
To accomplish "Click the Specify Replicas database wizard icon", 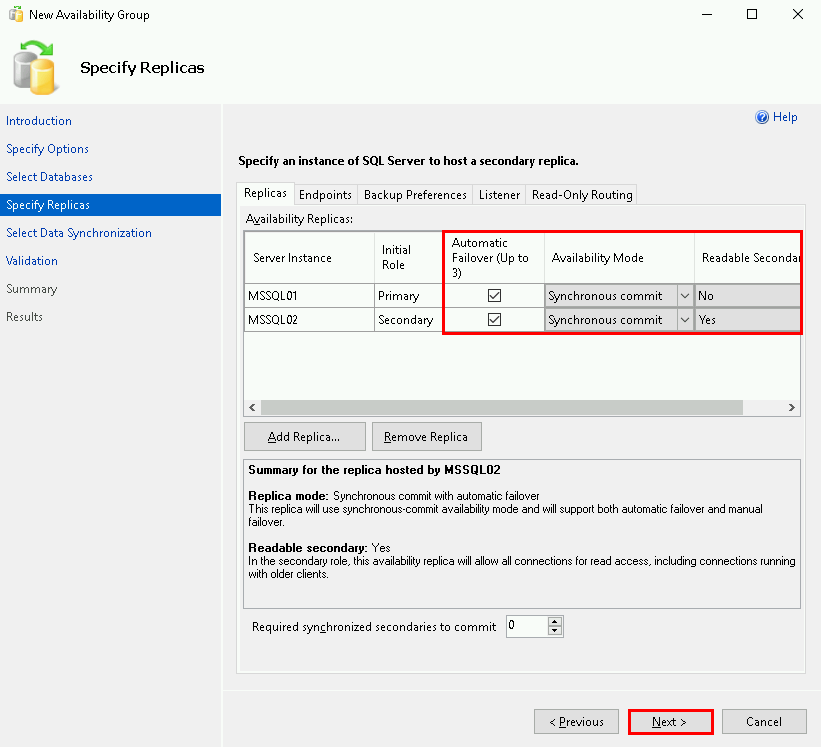I will pyautogui.click(x=36, y=66).
